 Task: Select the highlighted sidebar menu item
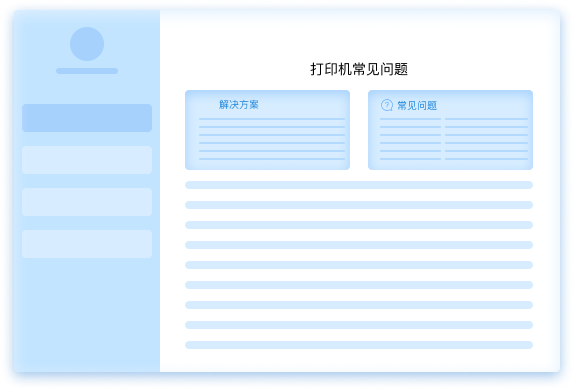pyautogui.click(x=87, y=118)
